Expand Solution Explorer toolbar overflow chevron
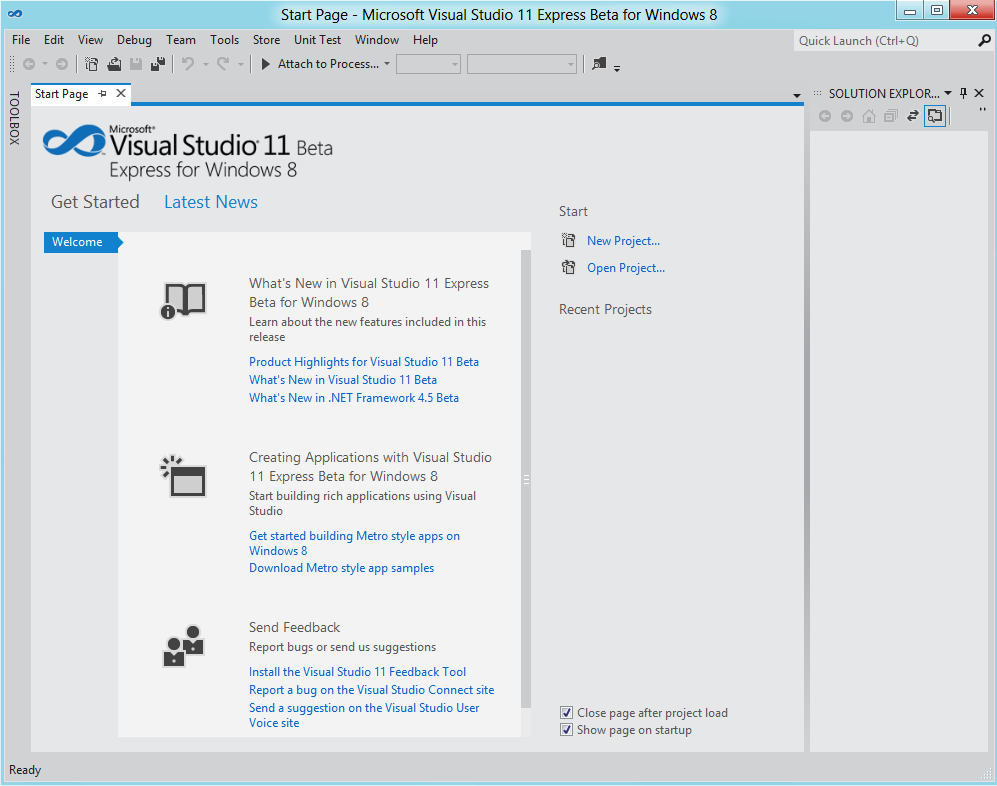The height and width of the screenshot is (786, 997). point(982,111)
